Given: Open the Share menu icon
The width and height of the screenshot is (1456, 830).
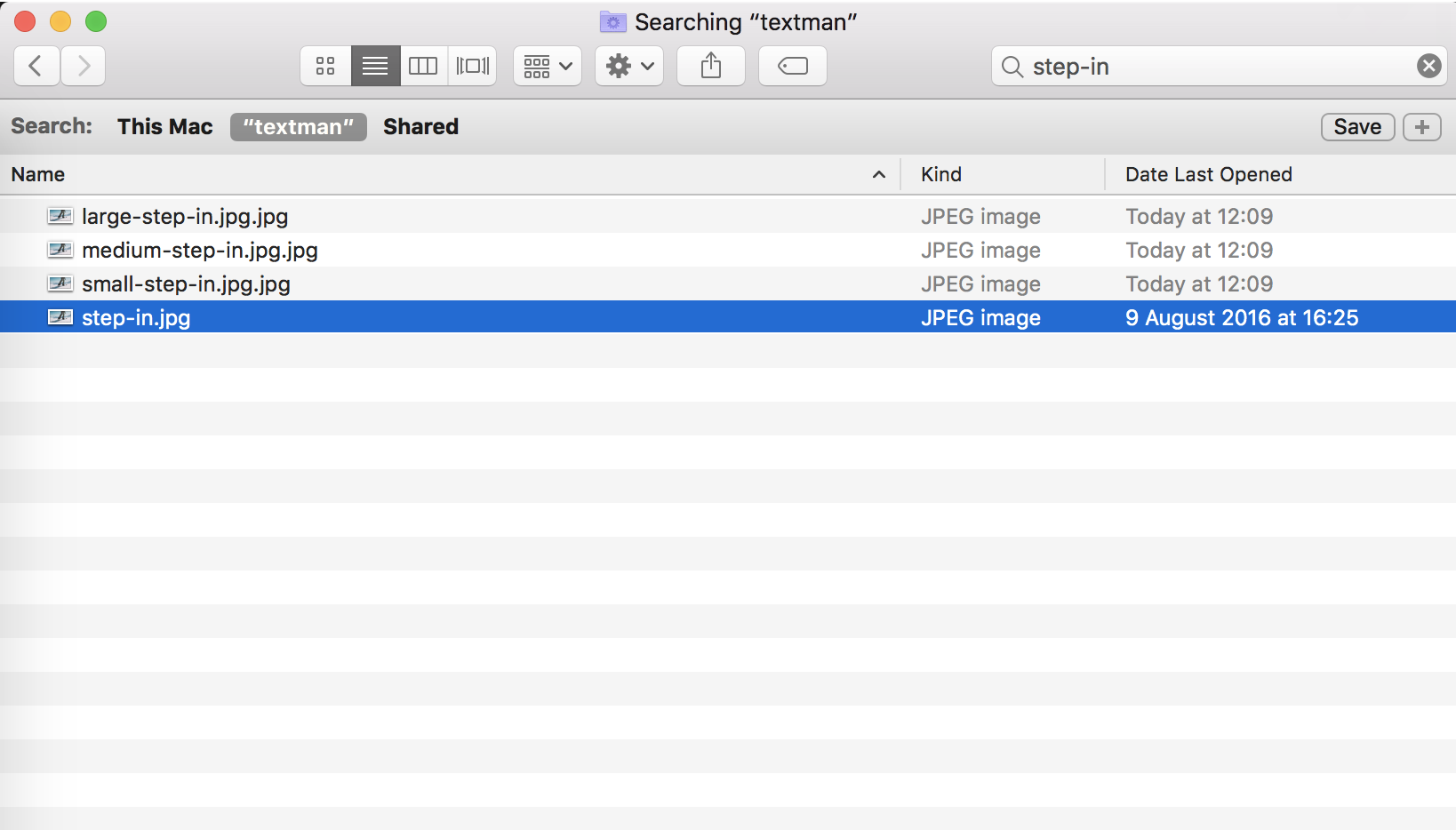Looking at the screenshot, I should (711, 67).
